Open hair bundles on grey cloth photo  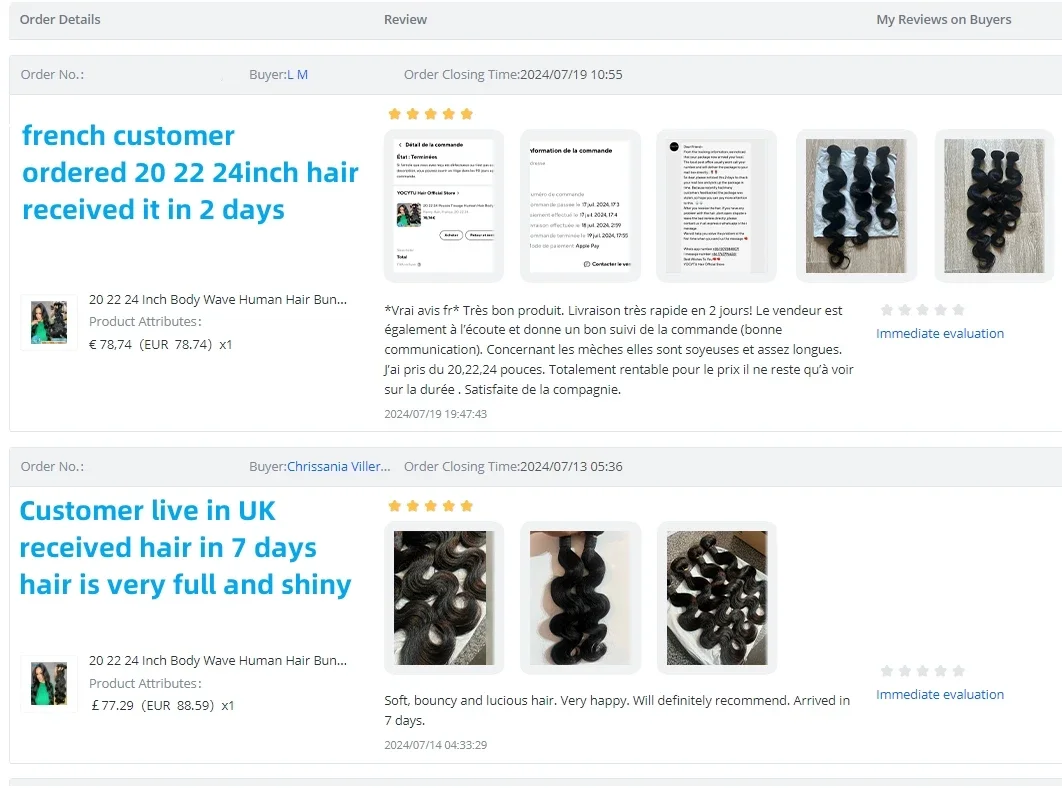coord(856,206)
